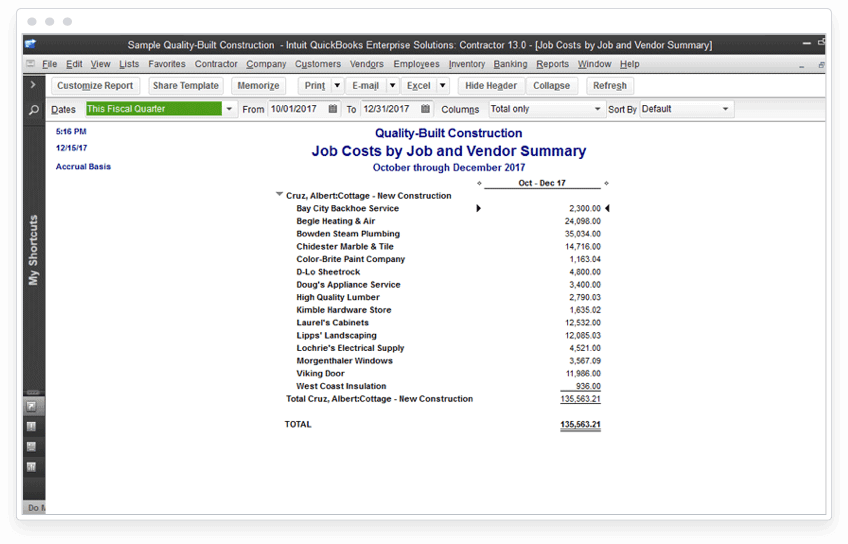Open the Employees menu

416,64
